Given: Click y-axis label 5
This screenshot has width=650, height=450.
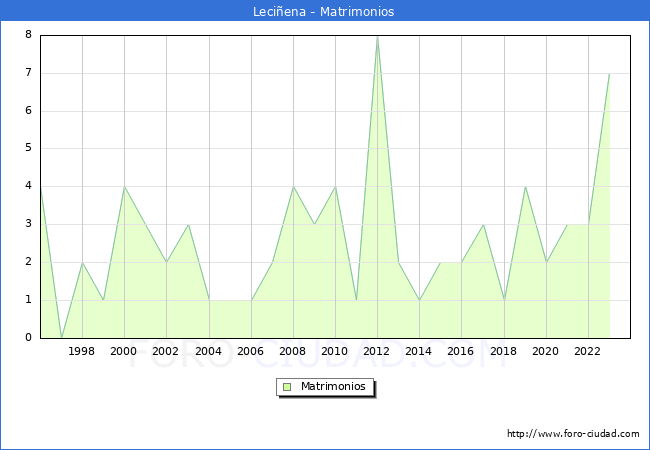Looking at the screenshot, I should (x=28, y=148).
